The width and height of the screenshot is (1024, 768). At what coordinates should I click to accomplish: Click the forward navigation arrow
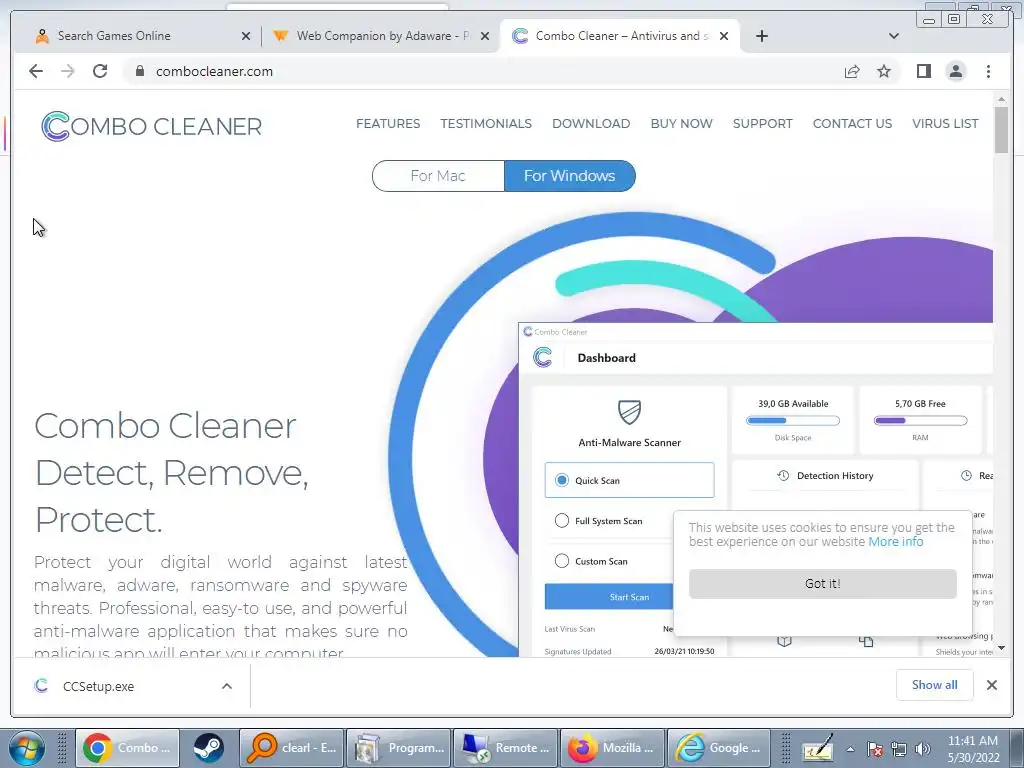pyautogui.click(x=67, y=71)
